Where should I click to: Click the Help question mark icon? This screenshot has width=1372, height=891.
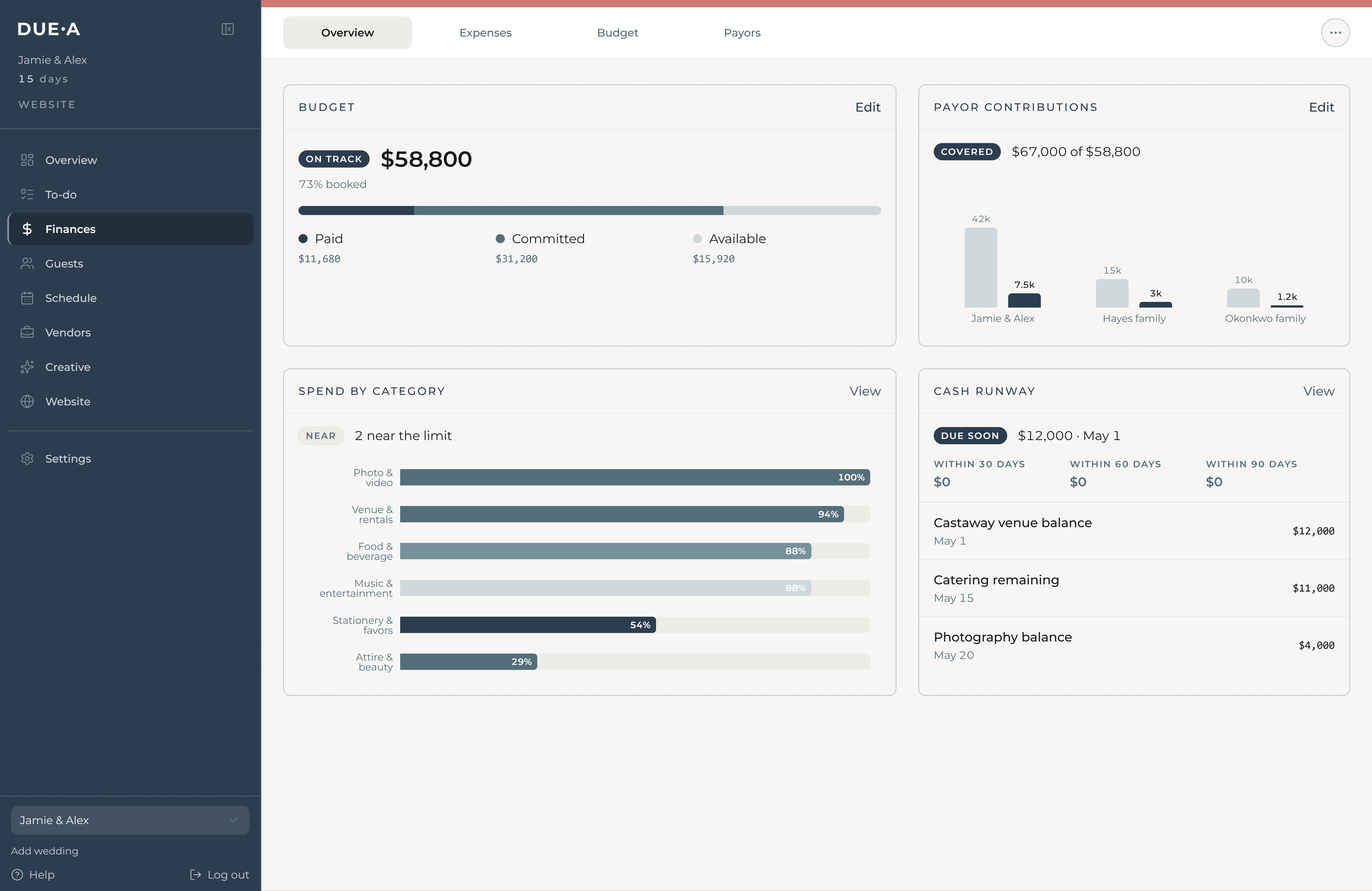[17, 875]
